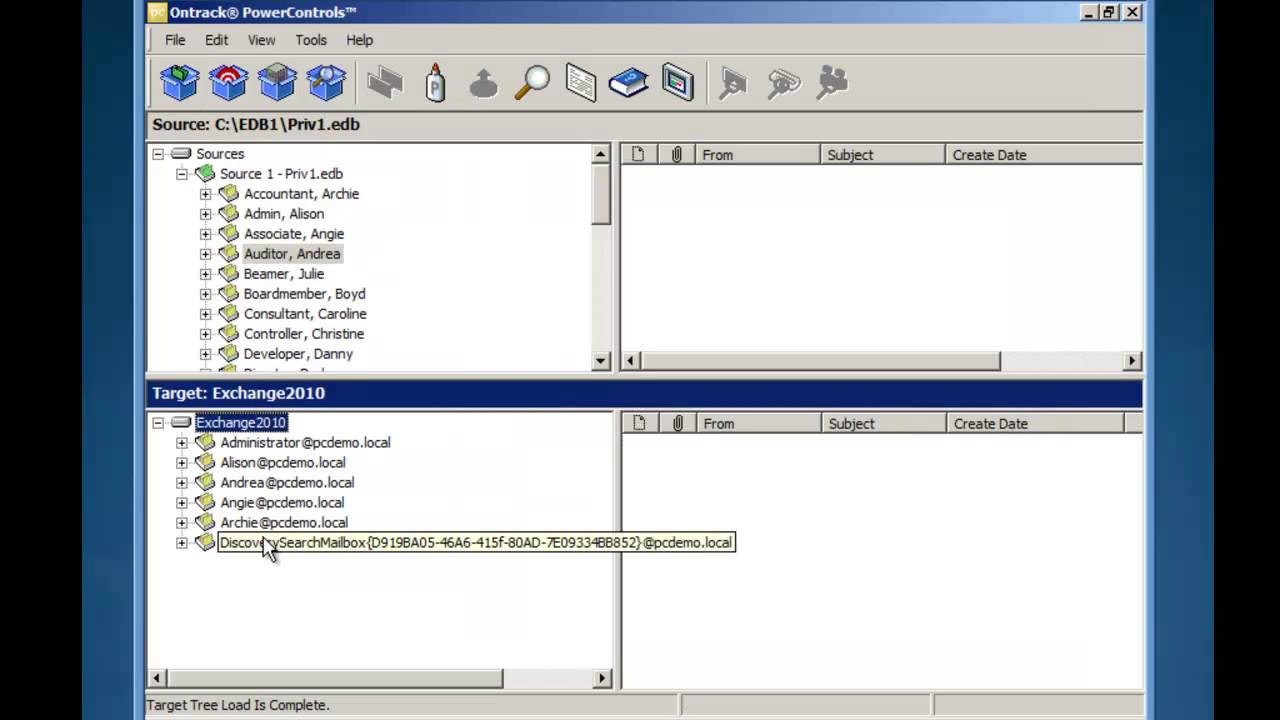The image size is (1280, 720).
Task: Sort source list by From column
Action: (756, 155)
